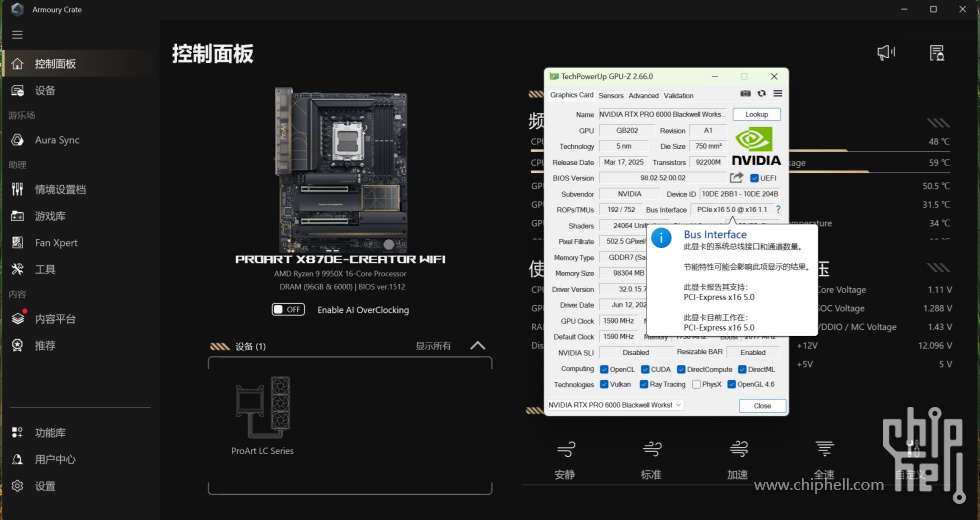Viewport: 980px width, 520px height.
Task: Click the 推荐 badge icon
Action: pos(18,345)
